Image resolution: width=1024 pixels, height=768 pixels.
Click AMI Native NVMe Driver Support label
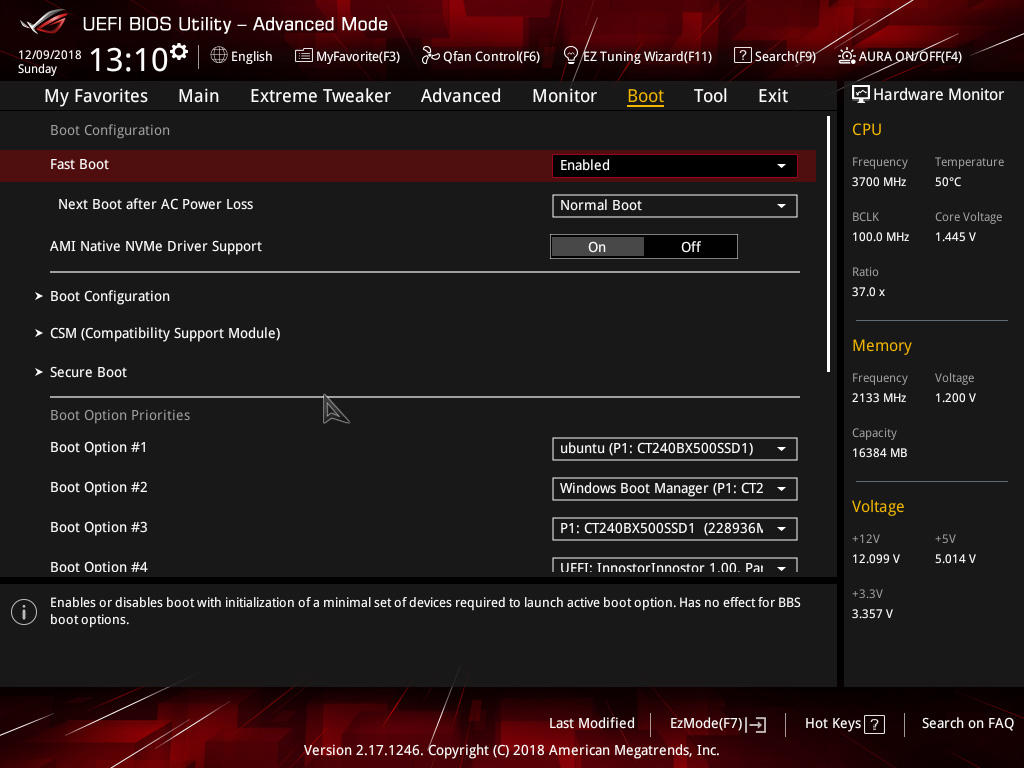click(156, 246)
